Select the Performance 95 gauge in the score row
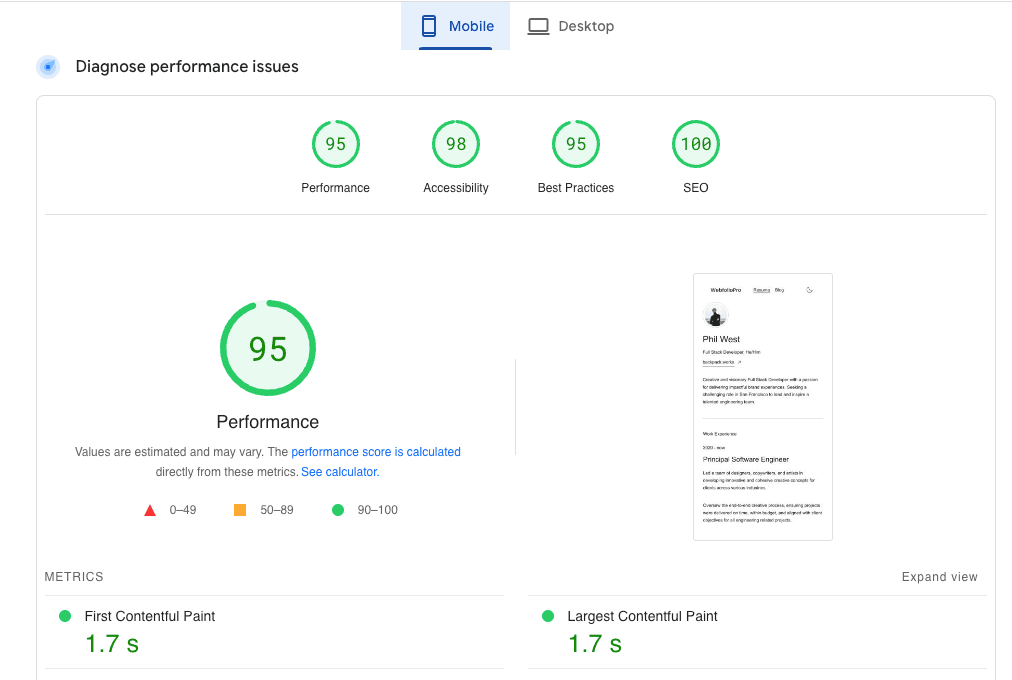This screenshot has height=680, width=1012. click(x=336, y=144)
